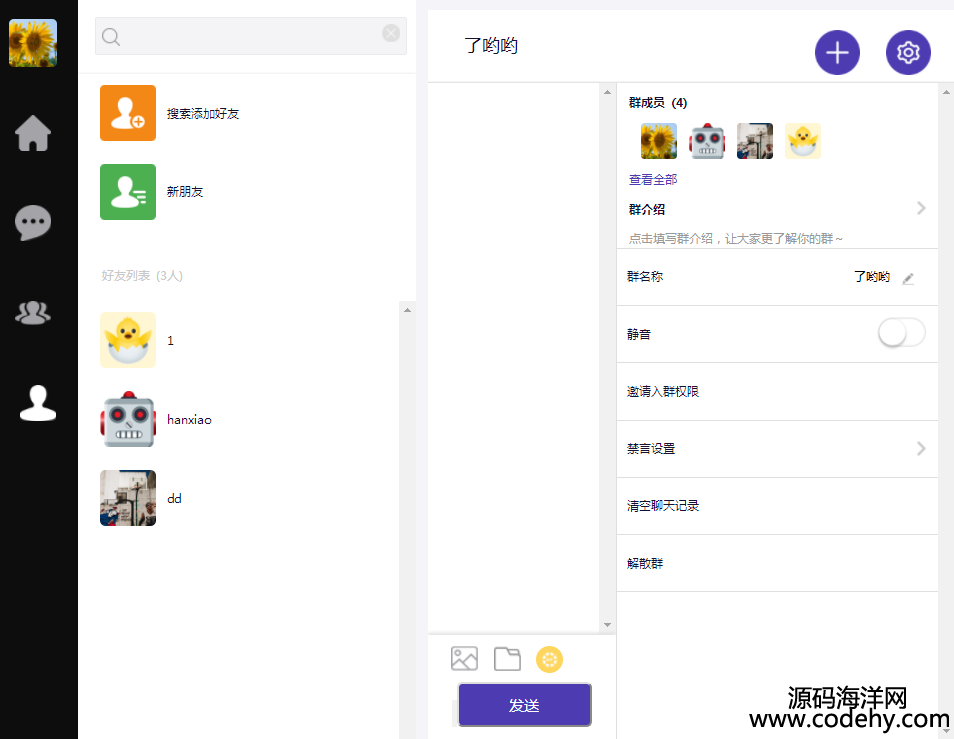Select 清空聊天记录 to clear chat history
The image size is (954, 739).
coord(777,506)
